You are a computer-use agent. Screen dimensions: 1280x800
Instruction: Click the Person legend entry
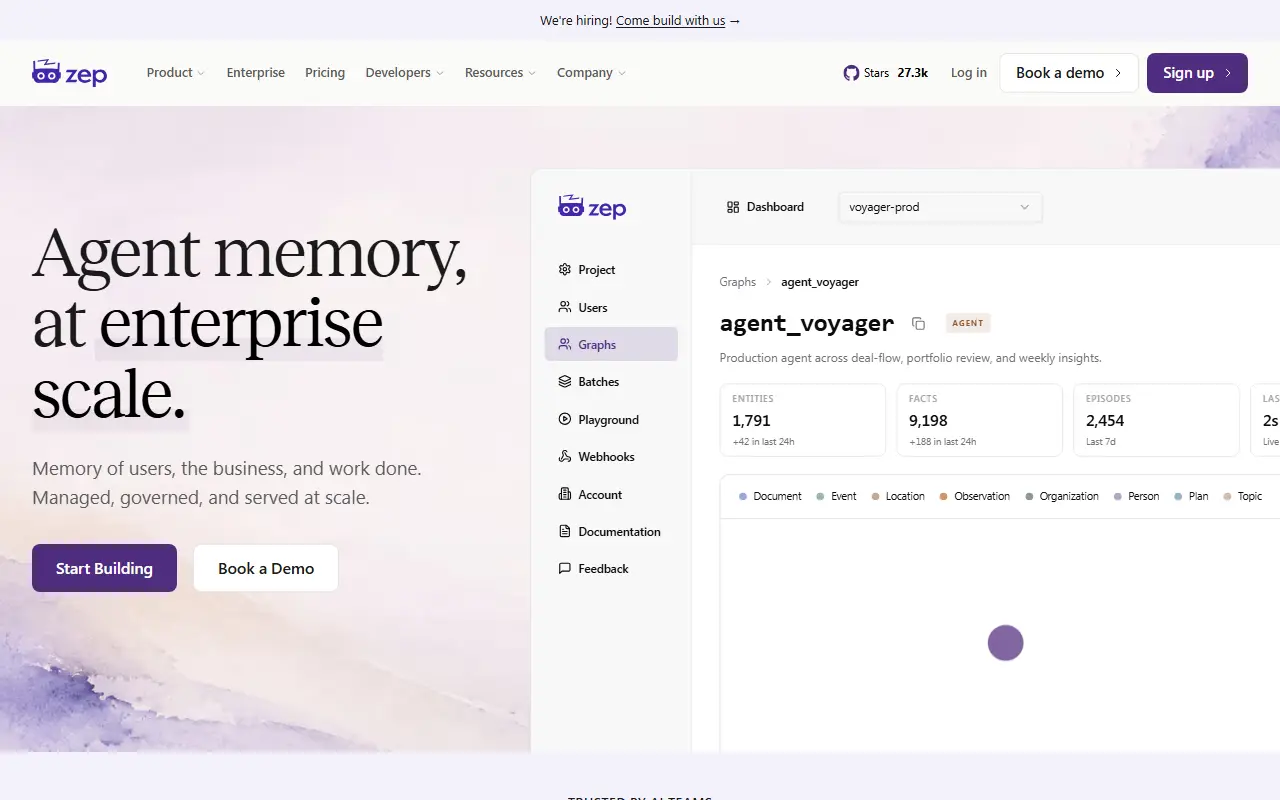click(x=1136, y=496)
